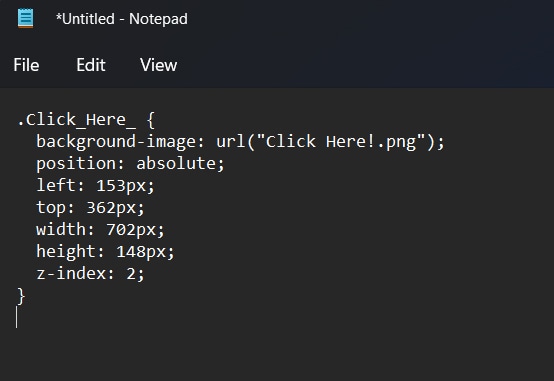The width and height of the screenshot is (554, 381).
Task: Open the View menu
Action: point(158,65)
